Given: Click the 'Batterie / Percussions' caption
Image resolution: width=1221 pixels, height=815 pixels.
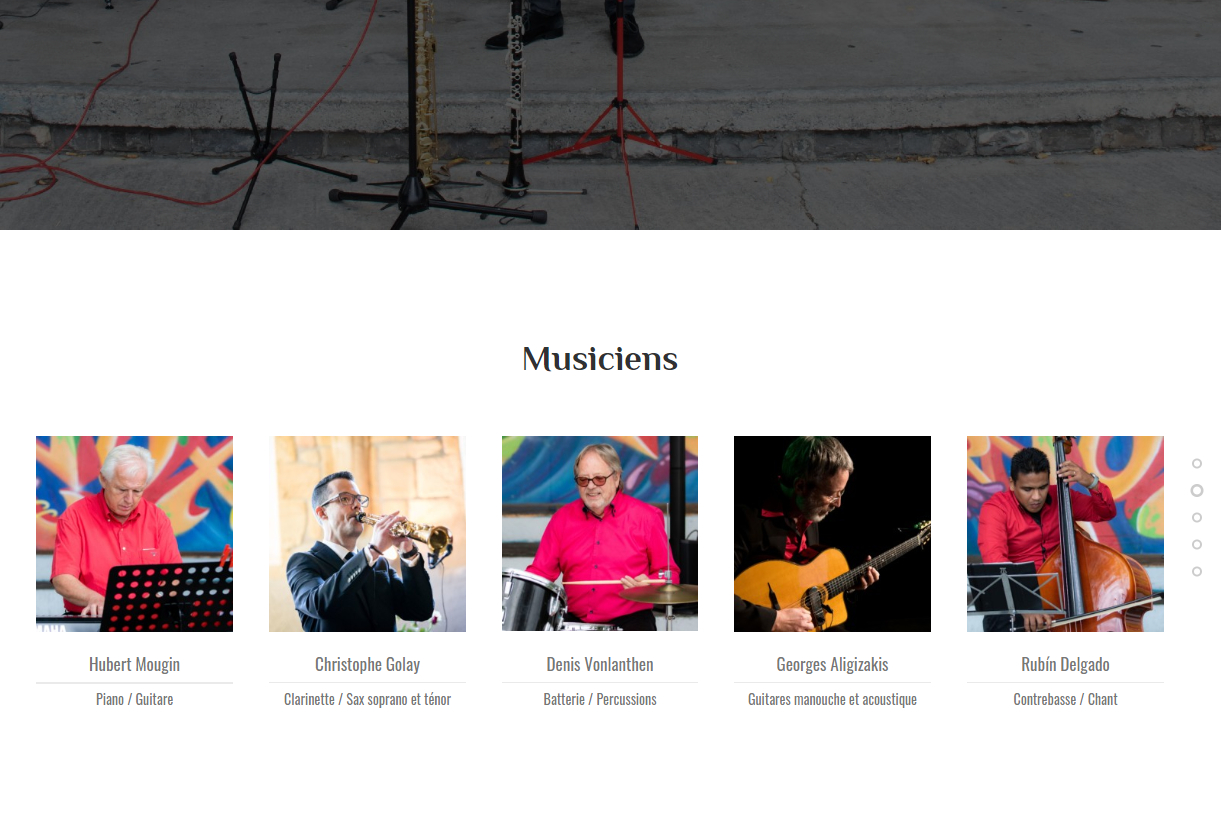Looking at the screenshot, I should 600,699.
